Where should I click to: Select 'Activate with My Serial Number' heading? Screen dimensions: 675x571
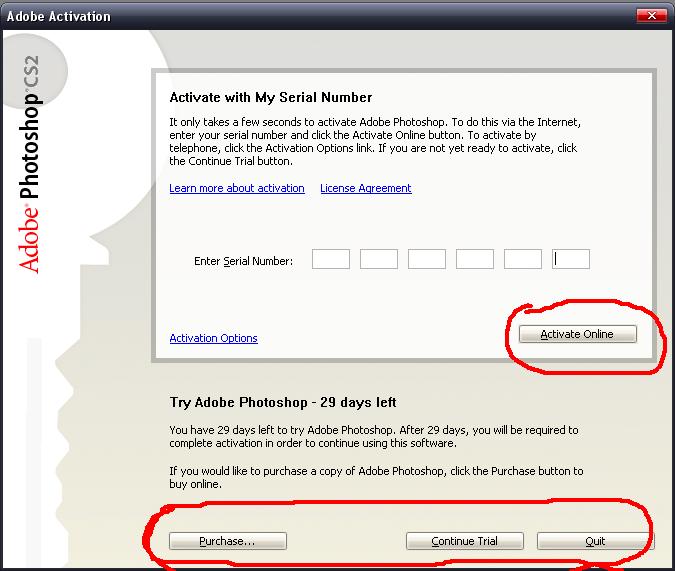coord(271,97)
